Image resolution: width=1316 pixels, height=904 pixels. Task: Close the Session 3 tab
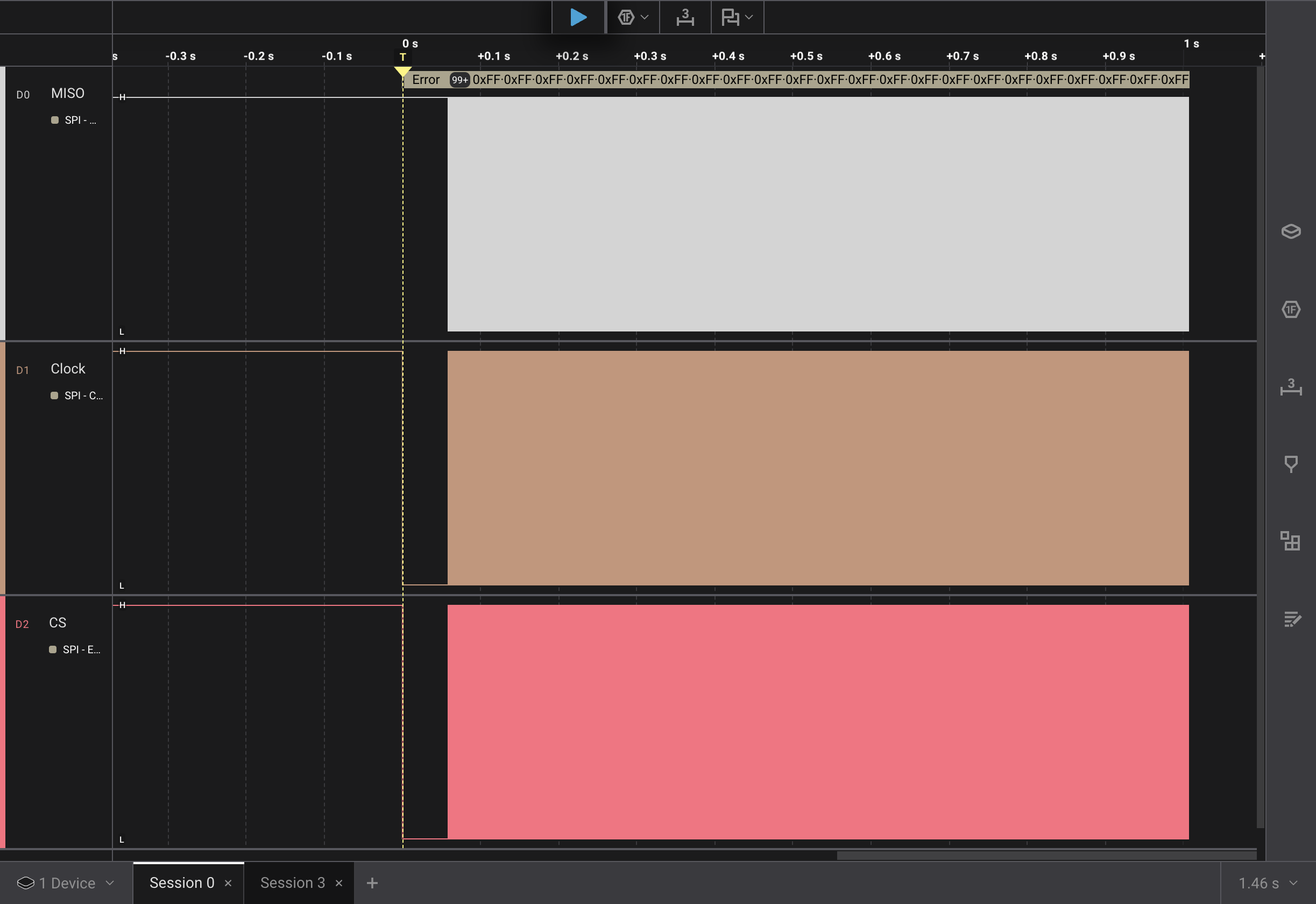(x=338, y=883)
